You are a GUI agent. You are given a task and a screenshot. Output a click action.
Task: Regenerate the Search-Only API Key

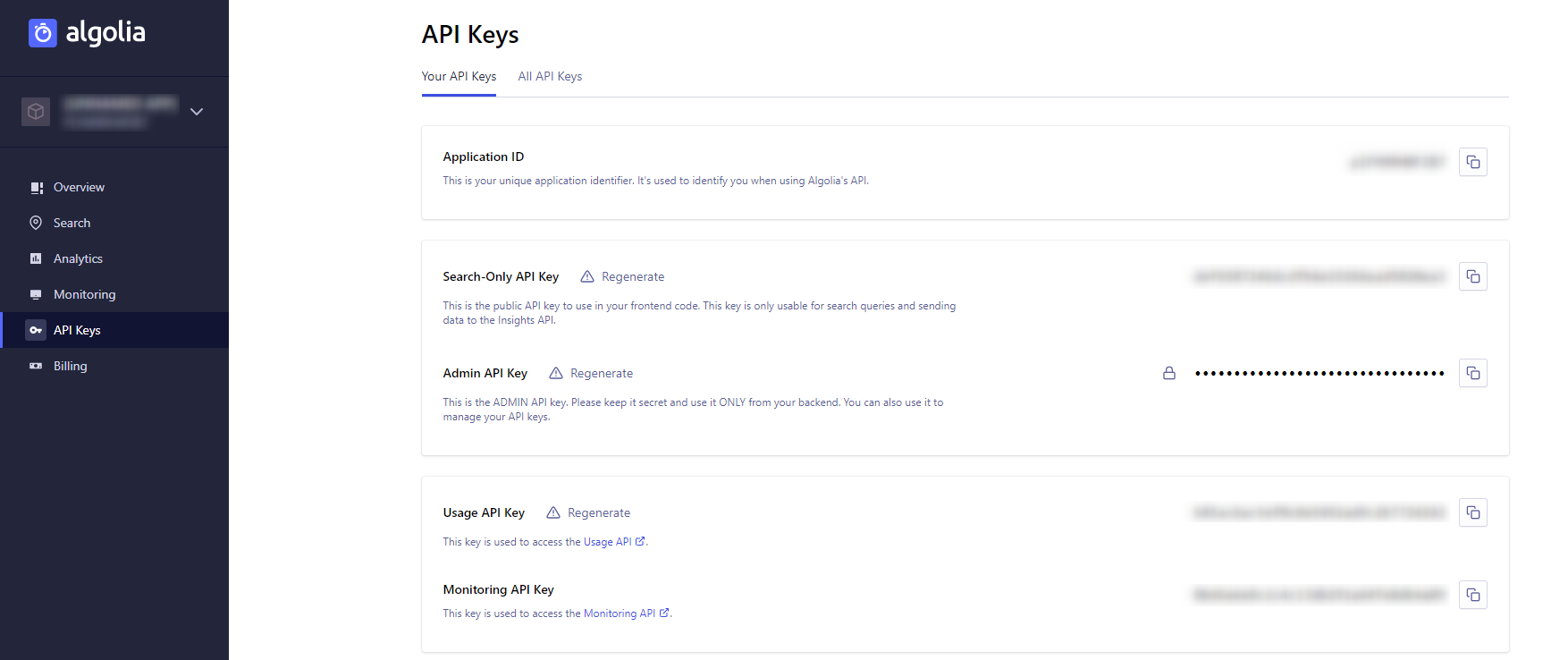pyautogui.click(x=633, y=277)
